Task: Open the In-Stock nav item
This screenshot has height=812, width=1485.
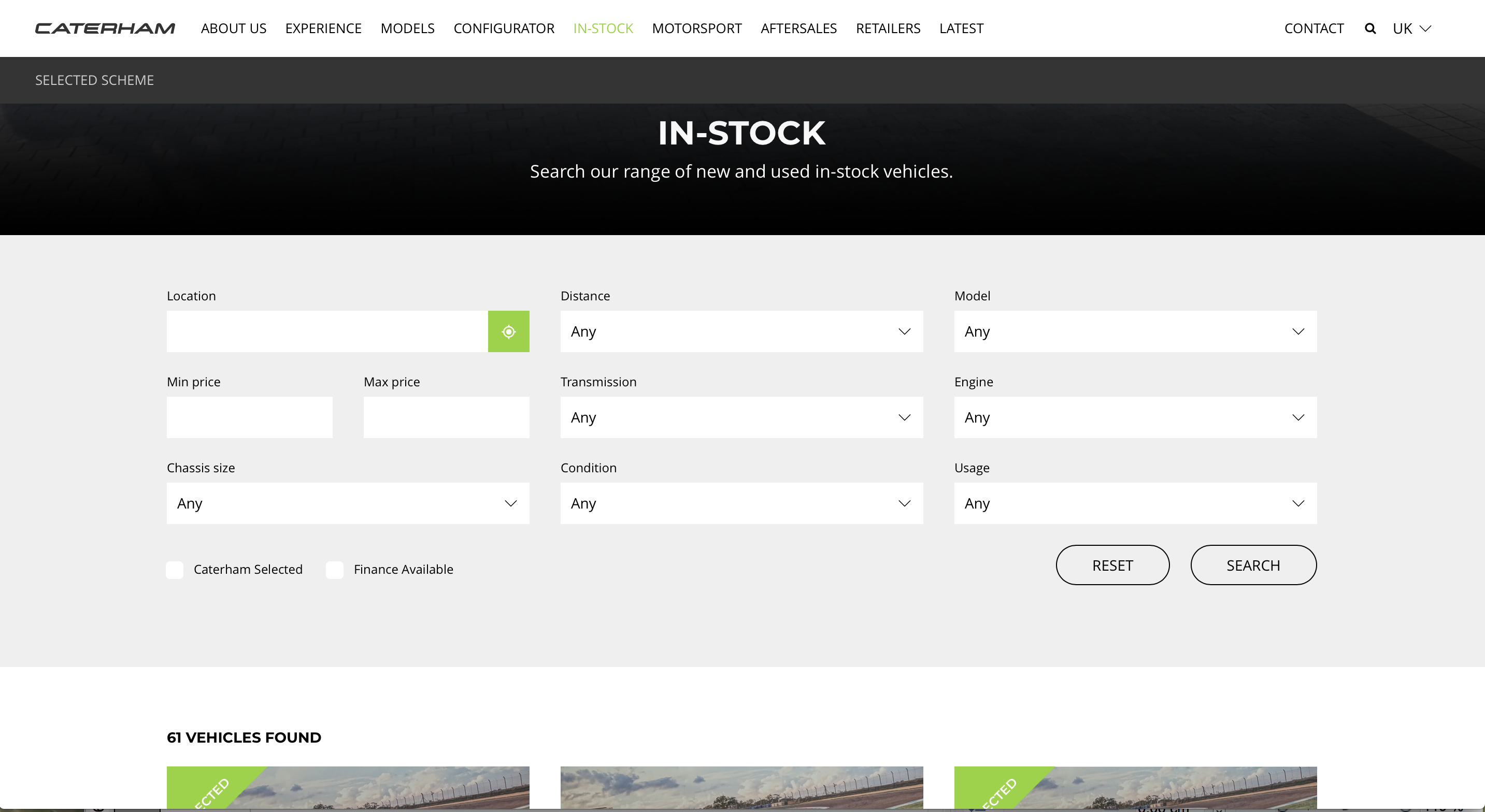Action: [603, 28]
